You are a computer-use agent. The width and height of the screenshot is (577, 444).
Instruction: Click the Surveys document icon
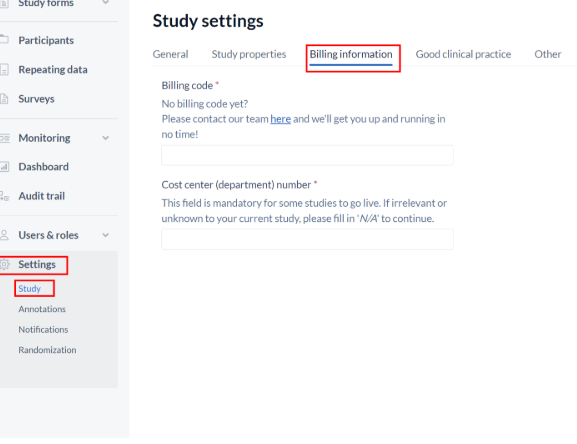pos(4,99)
